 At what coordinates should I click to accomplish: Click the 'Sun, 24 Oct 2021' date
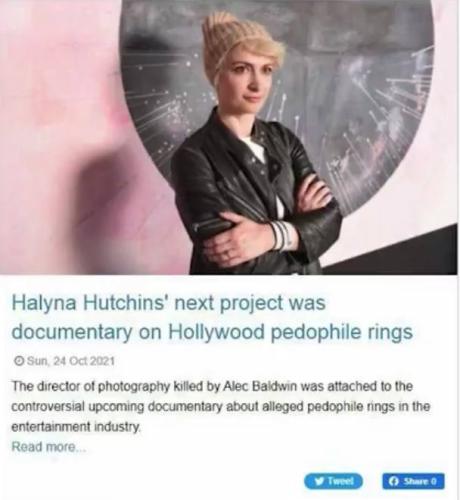pos(70,361)
